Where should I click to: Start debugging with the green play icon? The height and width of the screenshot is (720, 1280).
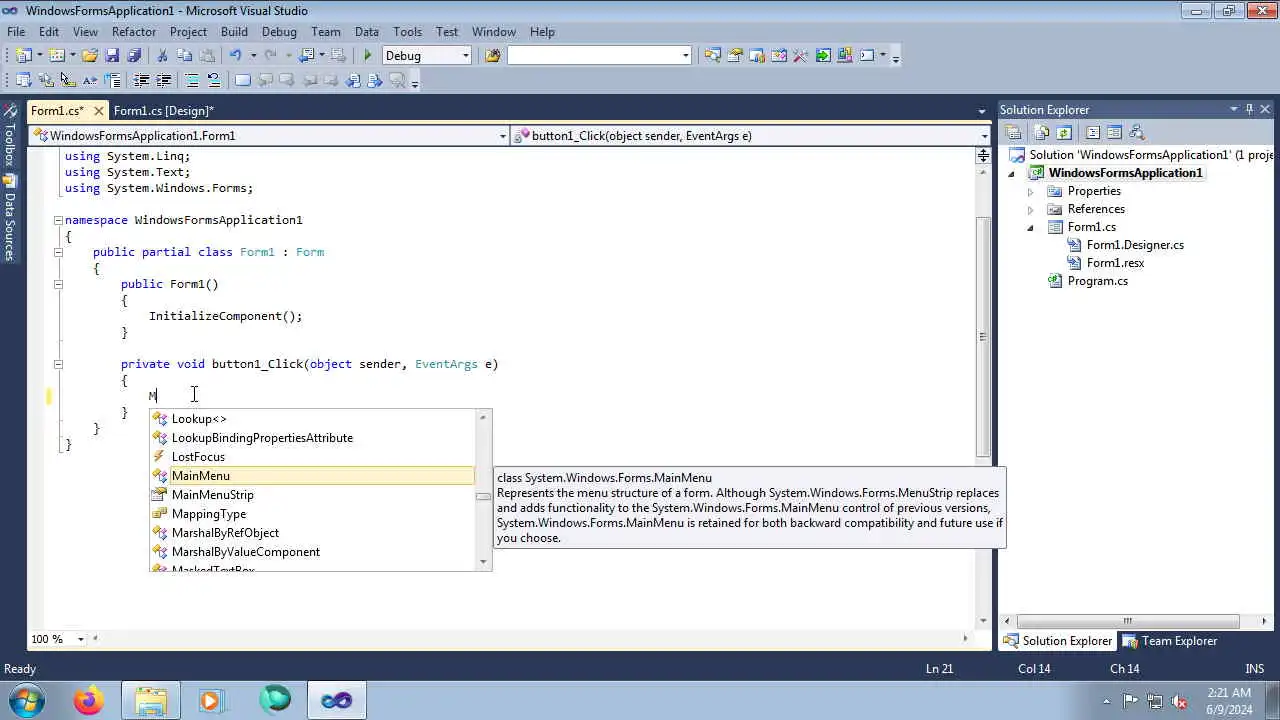pos(368,56)
